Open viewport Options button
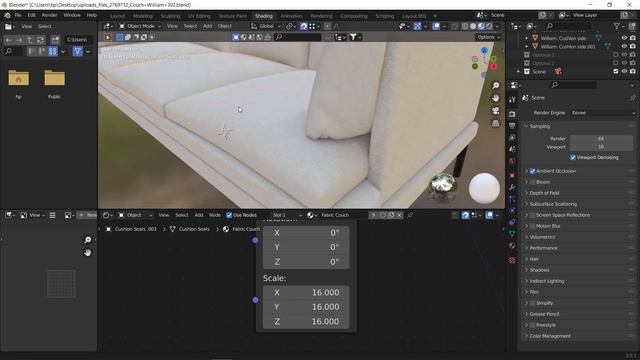 point(489,37)
